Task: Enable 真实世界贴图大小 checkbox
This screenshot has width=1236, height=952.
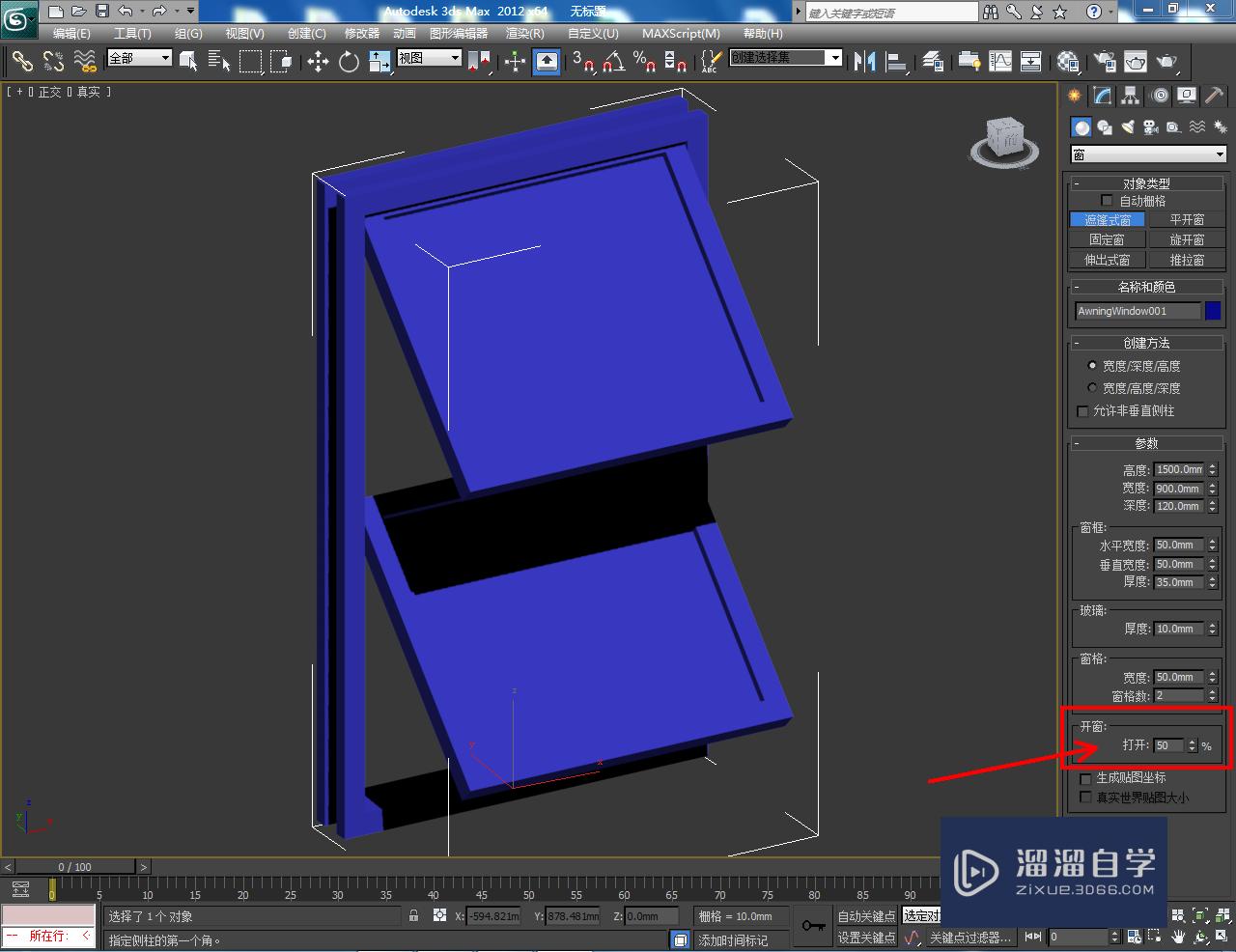Action: (1085, 798)
